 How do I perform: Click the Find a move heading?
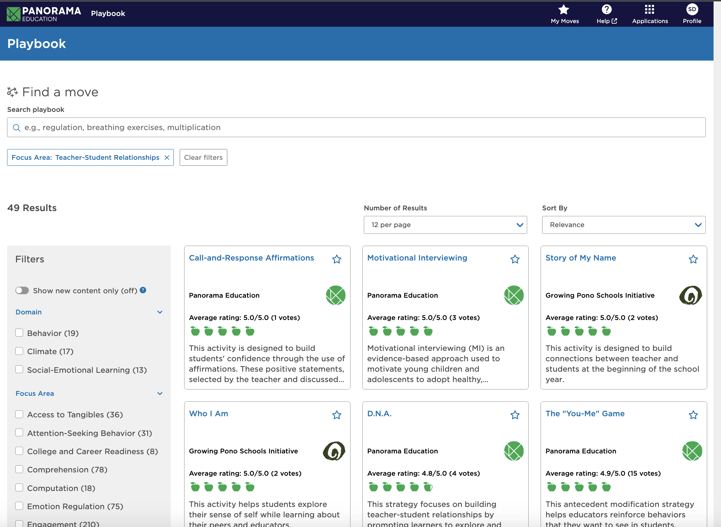(x=60, y=92)
